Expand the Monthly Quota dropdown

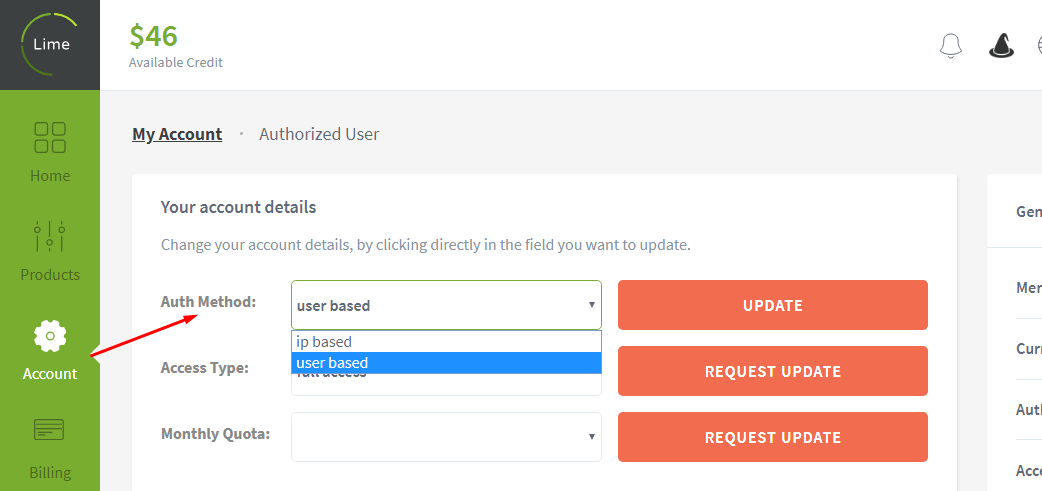click(446, 437)
